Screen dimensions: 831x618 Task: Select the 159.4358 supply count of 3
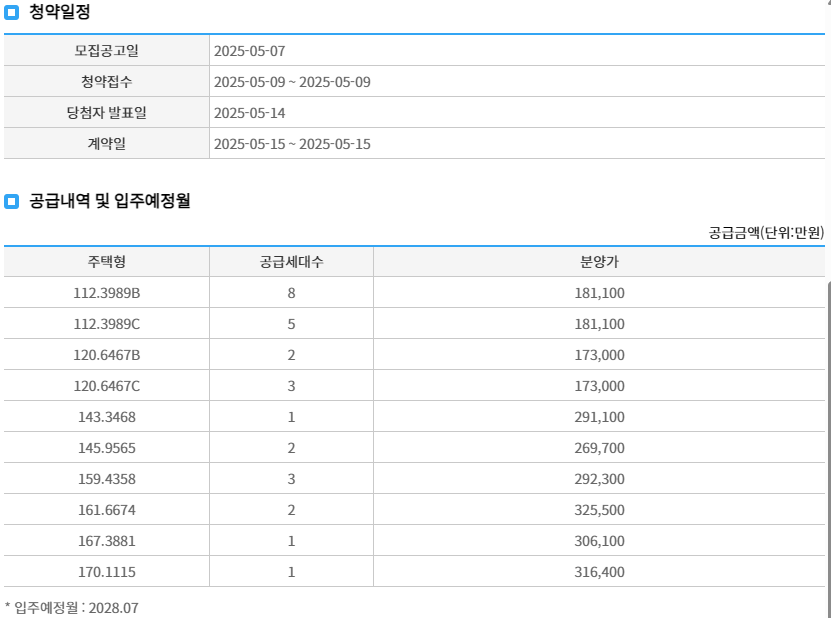(x=290, y=478)
